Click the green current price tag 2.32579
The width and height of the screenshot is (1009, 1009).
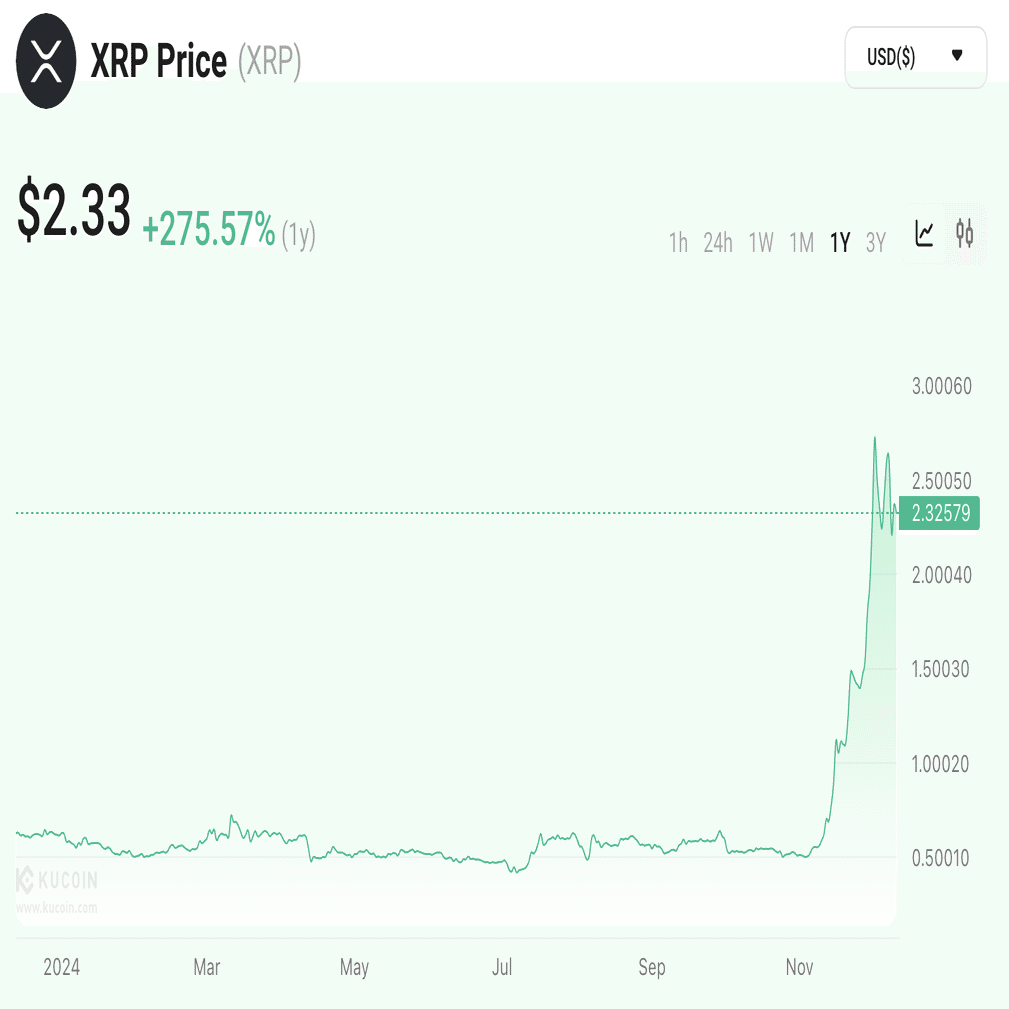(x=937, y=513)
